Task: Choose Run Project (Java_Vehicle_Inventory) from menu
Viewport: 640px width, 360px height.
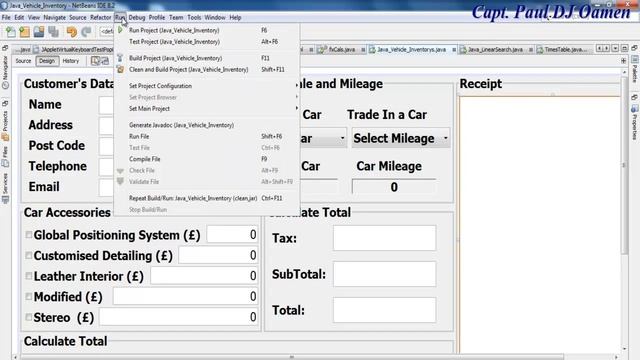Action: 207,30
